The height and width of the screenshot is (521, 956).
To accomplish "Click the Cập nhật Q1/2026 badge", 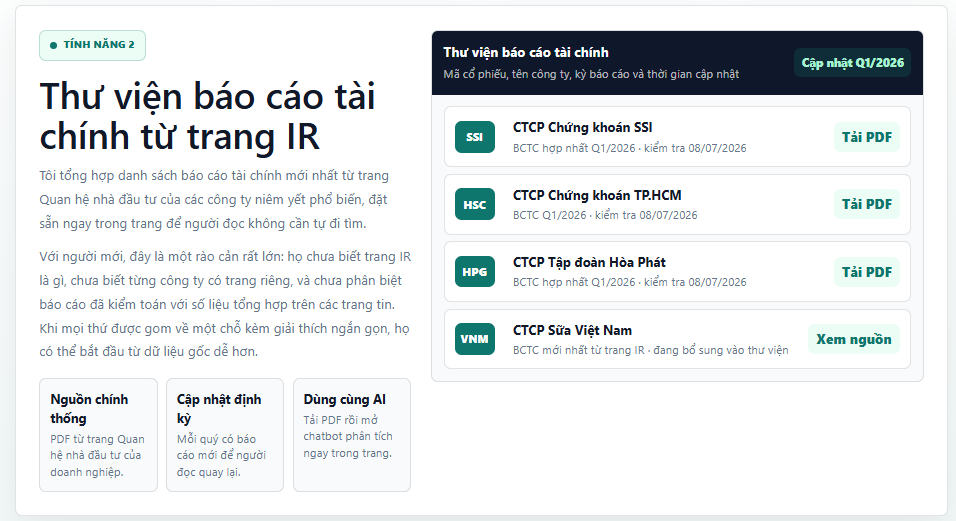I will click(852, 63).
